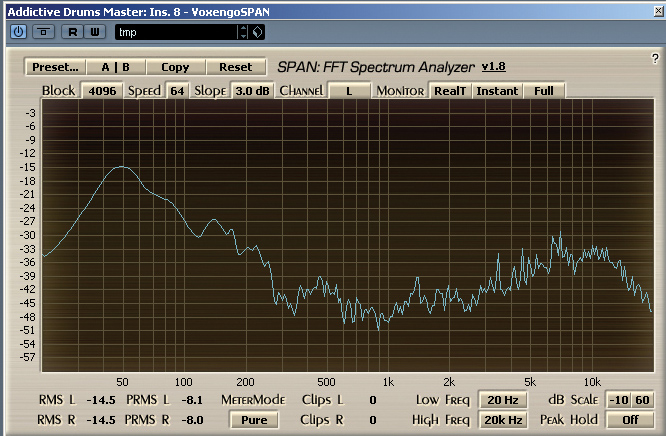Click the Clips R counter value
The height and width of the screenshot is (436, 666).
373,420
